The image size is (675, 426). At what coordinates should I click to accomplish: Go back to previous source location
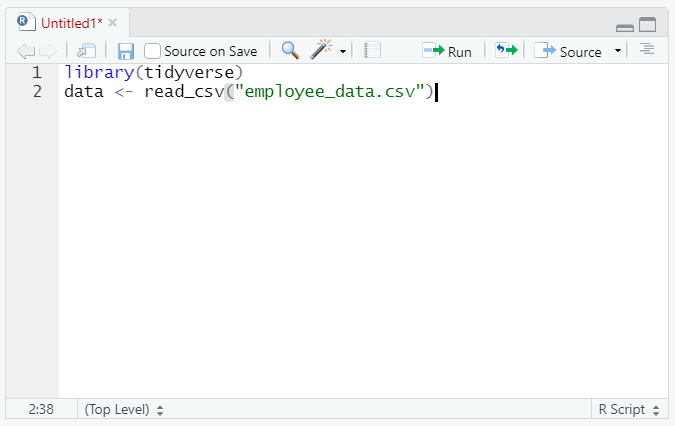(x=26, y=51)
